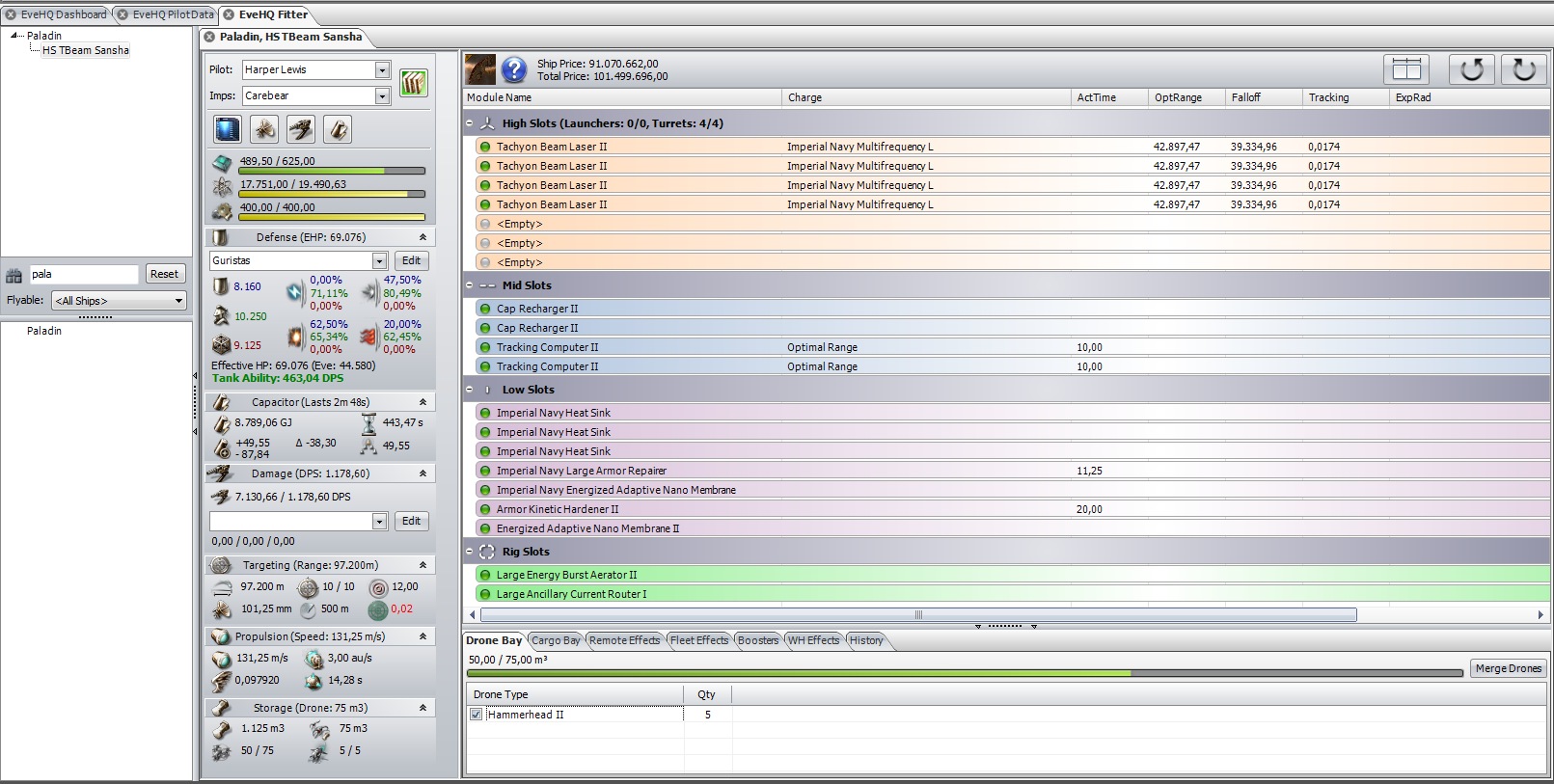The width and height of the screenshot is (1554, 784).
Task: Collapse the Targeting section chevron
Action: point(423,565)
